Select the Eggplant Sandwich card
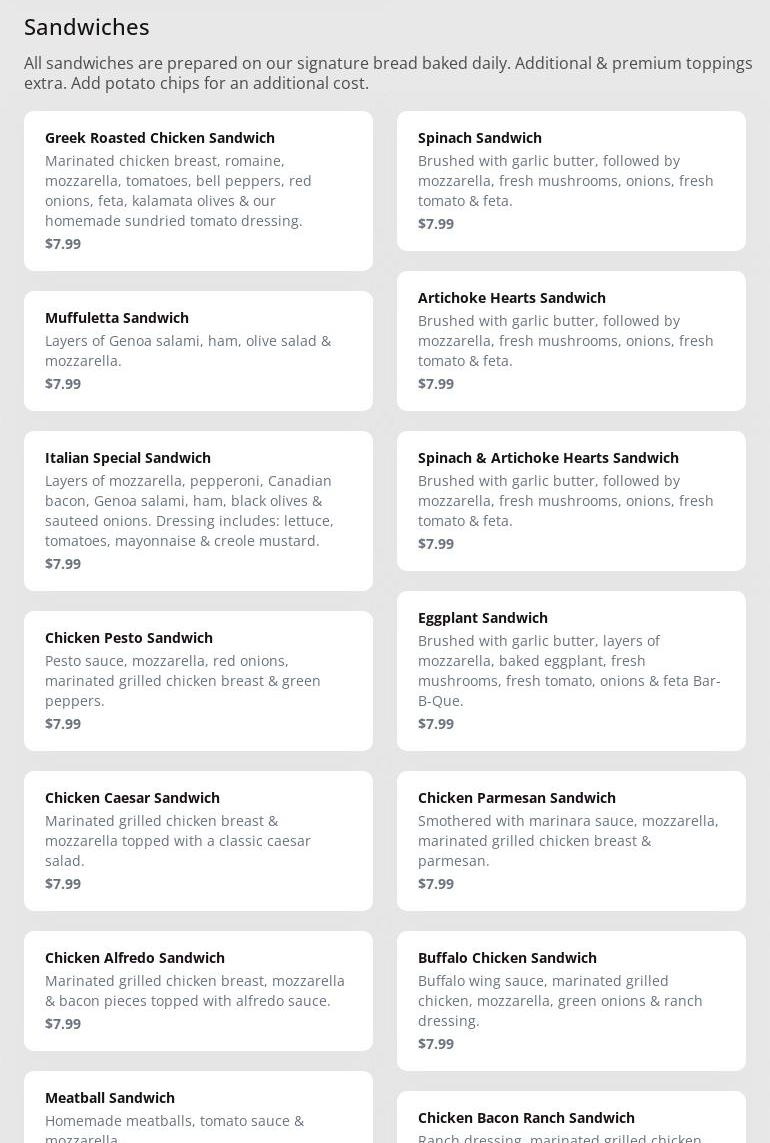 [x=571, y=671]
